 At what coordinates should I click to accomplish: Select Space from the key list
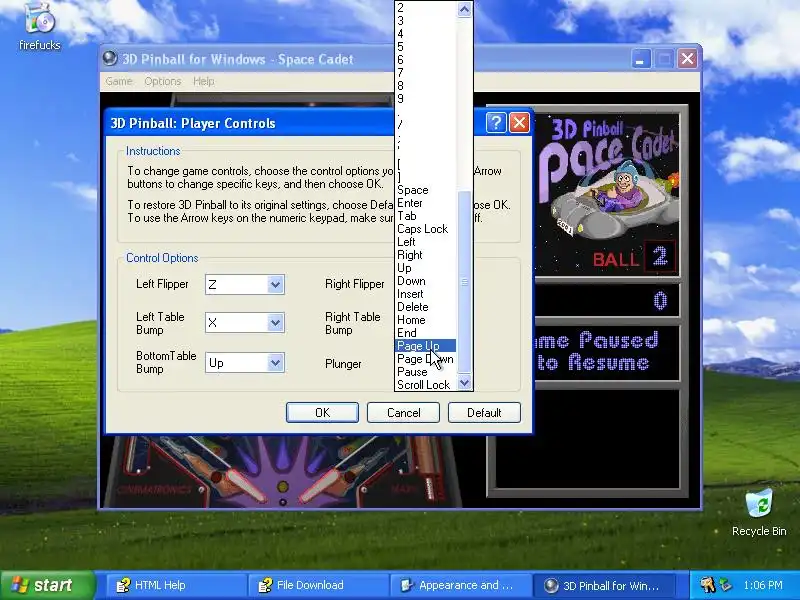426,190
